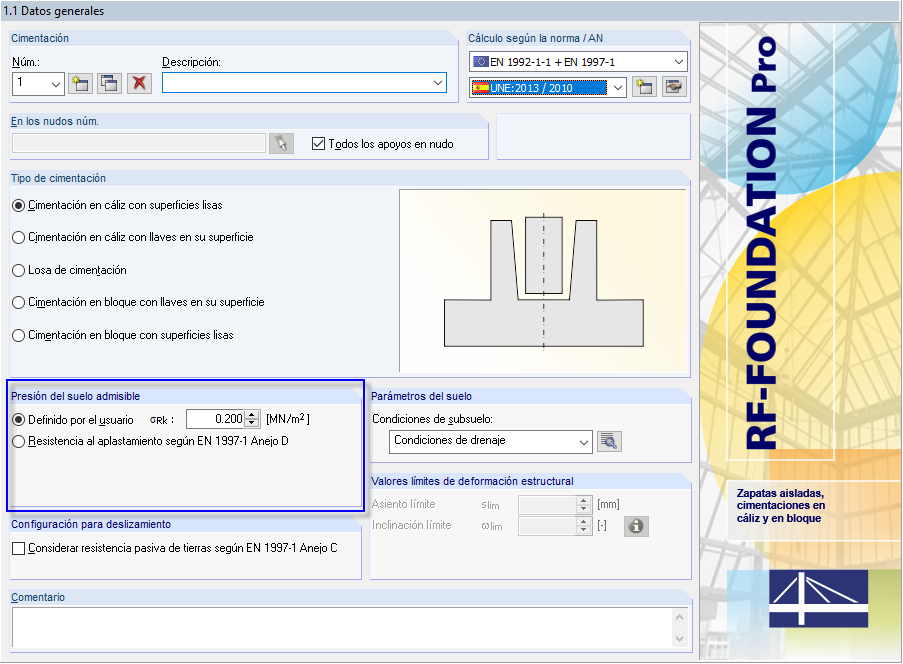Screen dimensions: 903x664
Task: Delete the foundation with the red X icon
Action: pos(139,84)
